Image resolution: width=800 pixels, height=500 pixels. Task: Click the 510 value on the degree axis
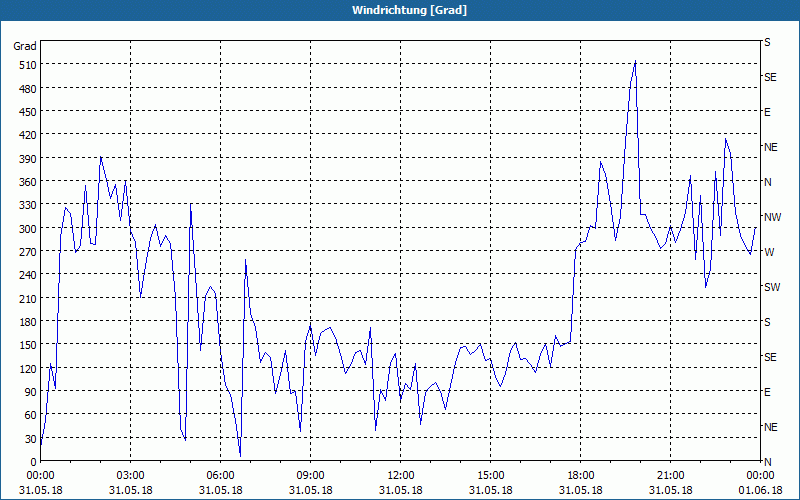pos(28,65)
